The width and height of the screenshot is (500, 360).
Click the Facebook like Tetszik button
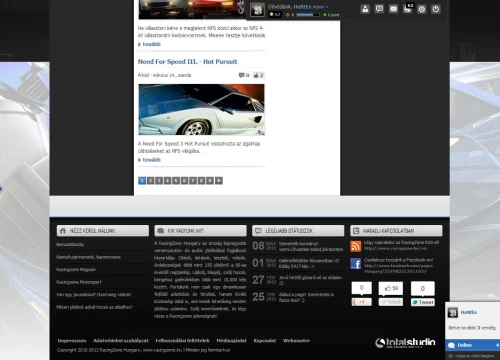pos(391,302)
